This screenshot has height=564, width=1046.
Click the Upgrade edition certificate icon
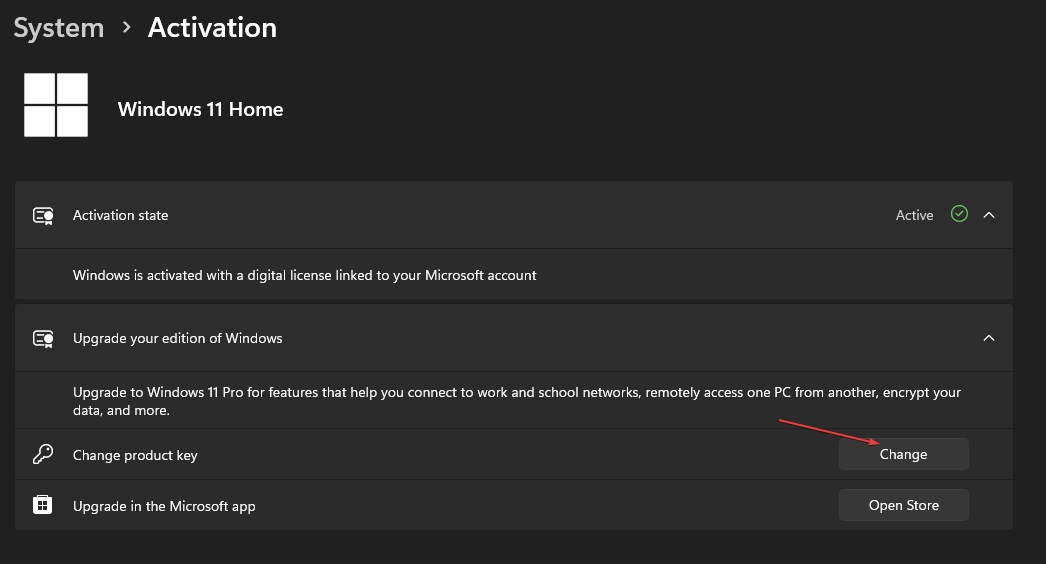[x=43, y=338]
